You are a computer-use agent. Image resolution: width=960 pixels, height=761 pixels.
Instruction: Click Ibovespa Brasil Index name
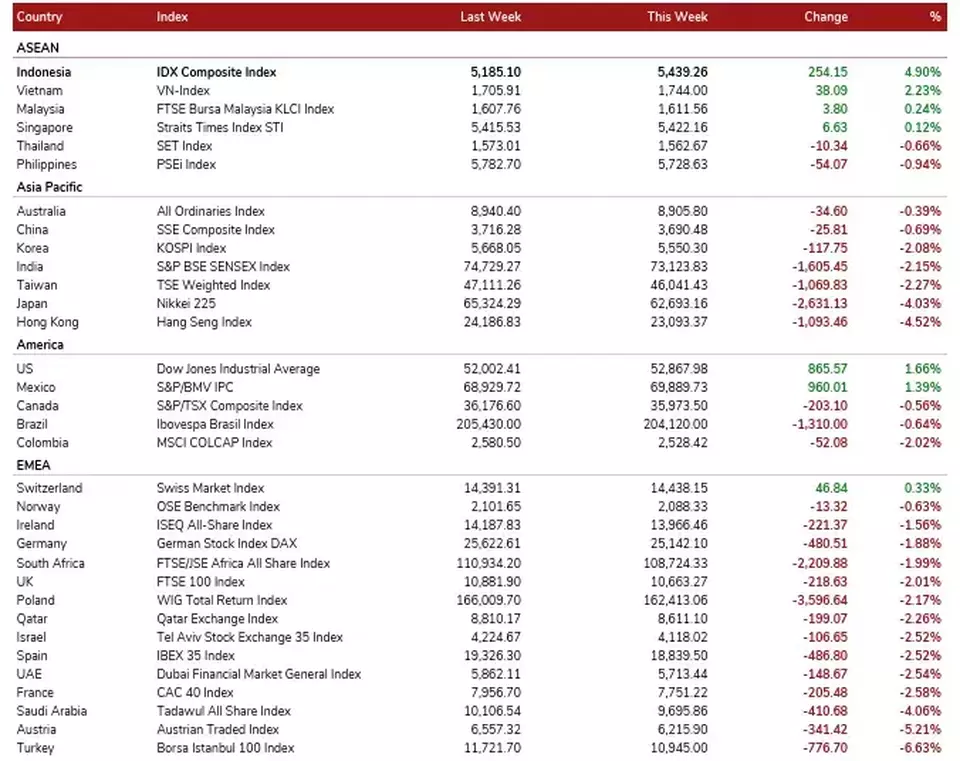point(215,424)
